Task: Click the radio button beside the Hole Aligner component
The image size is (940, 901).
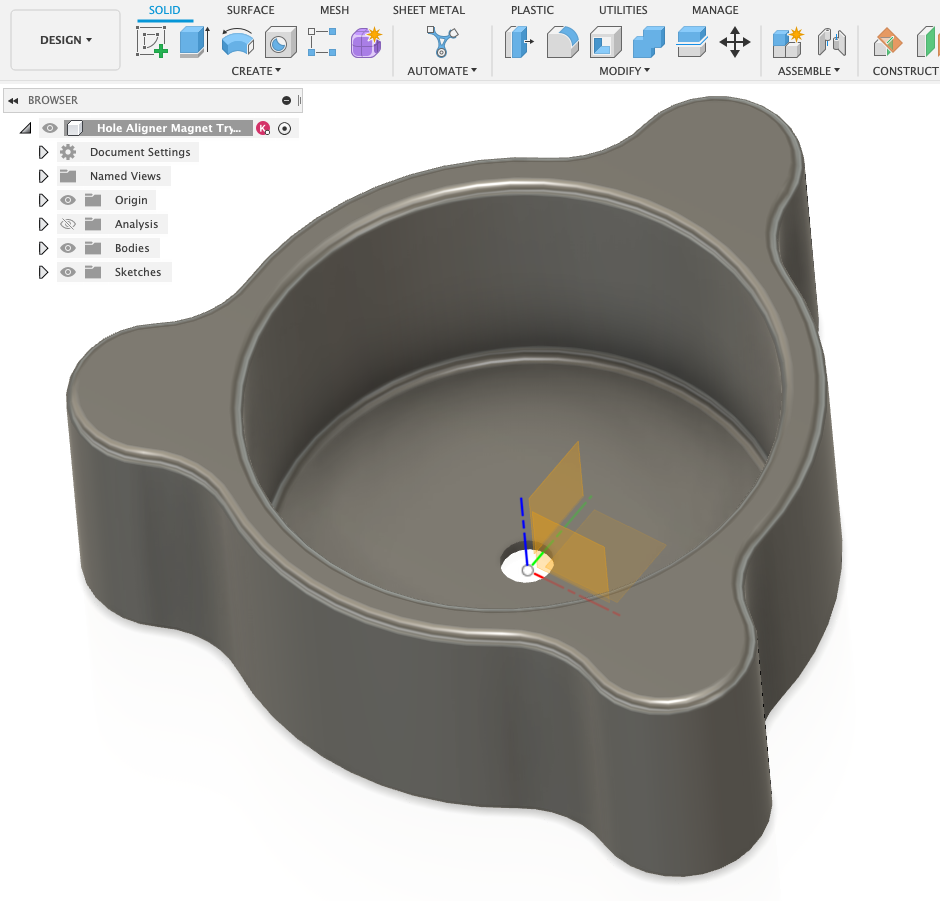Action: tap(285, 128)
